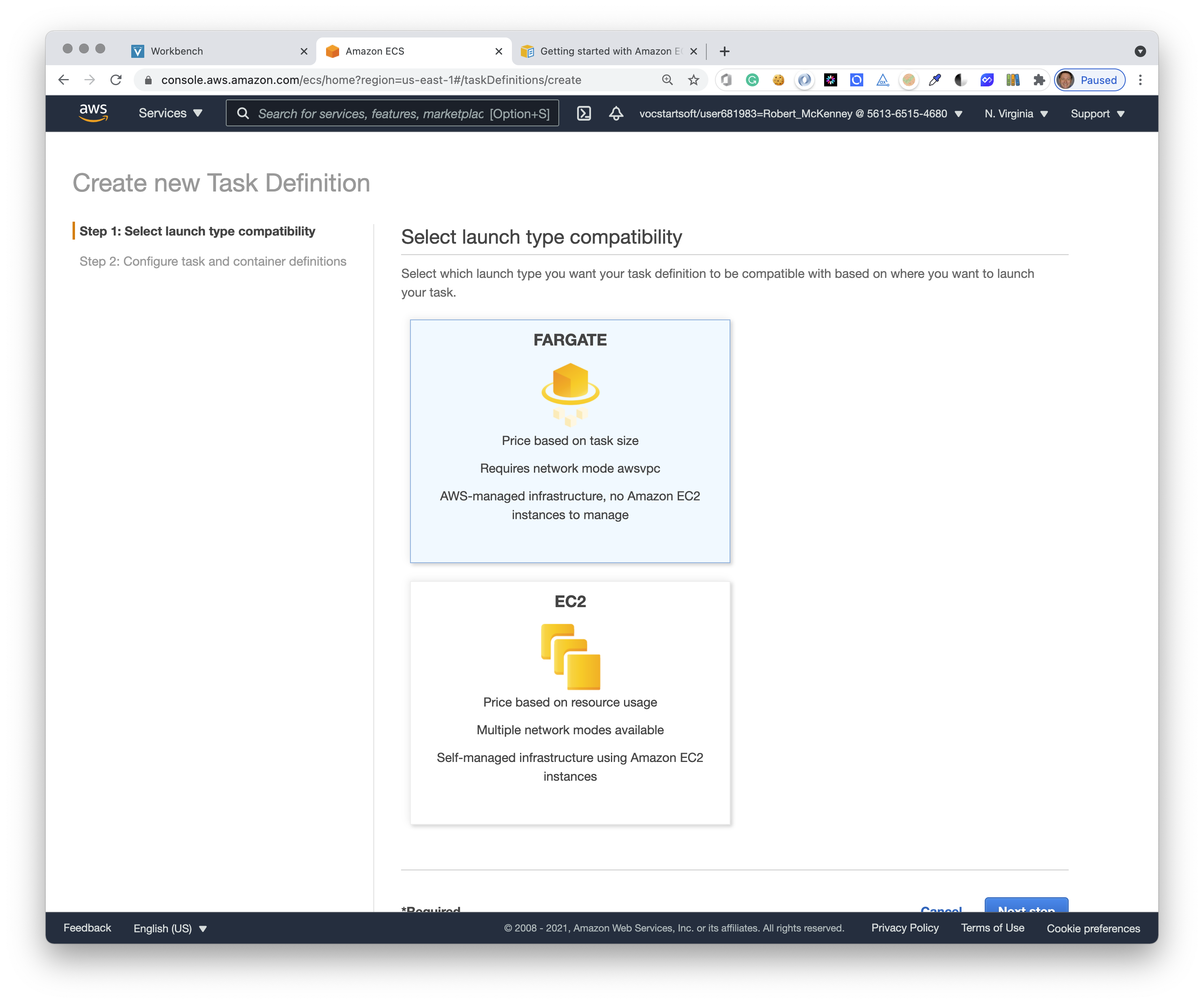Focus the AWS services search field
The width and height of the screenshot is (1204, 1004).
click(392, 113)
